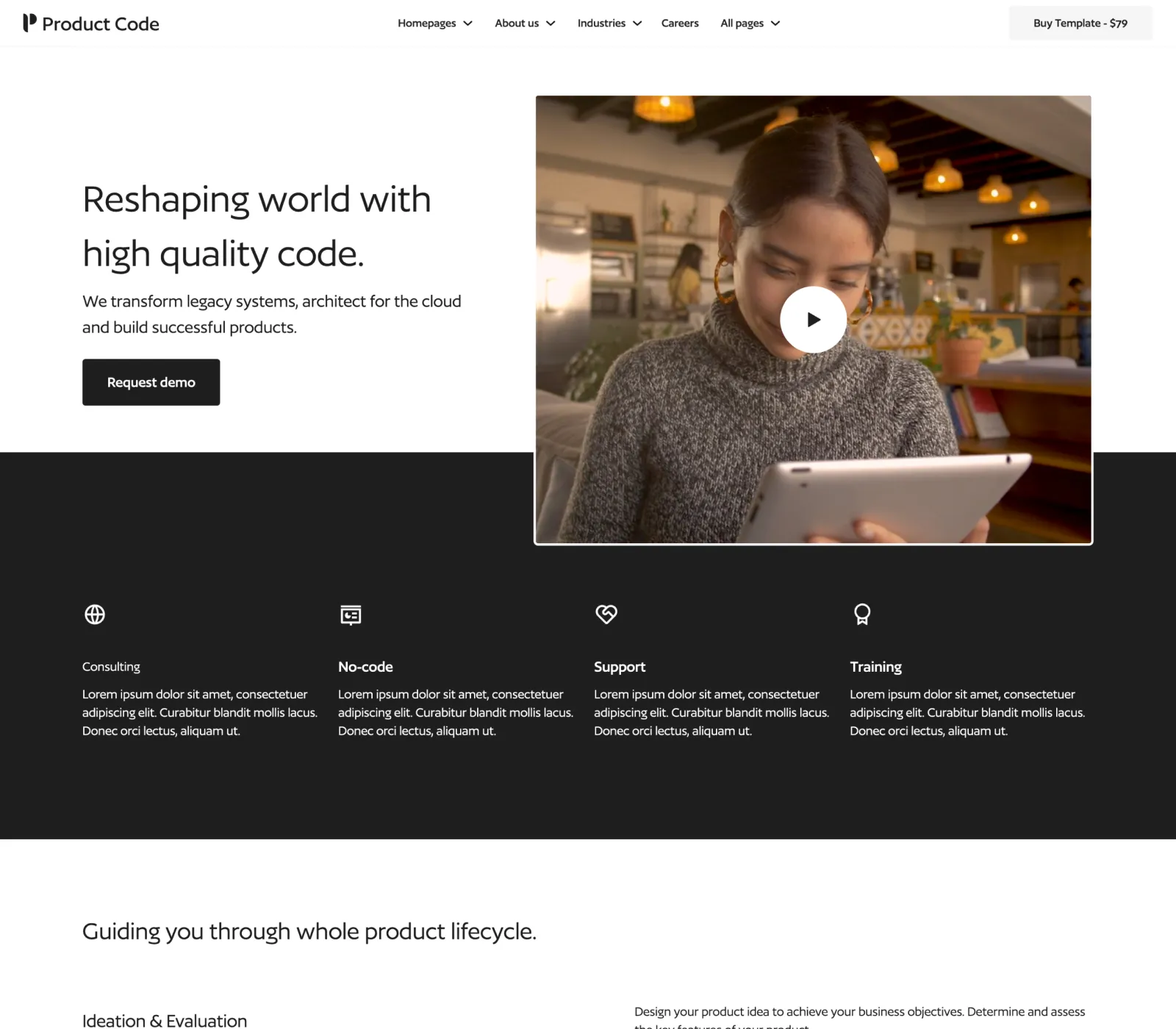Click the heart handshake Support icon
Screen dimensions: 1176x1029
tap(606, 614)
